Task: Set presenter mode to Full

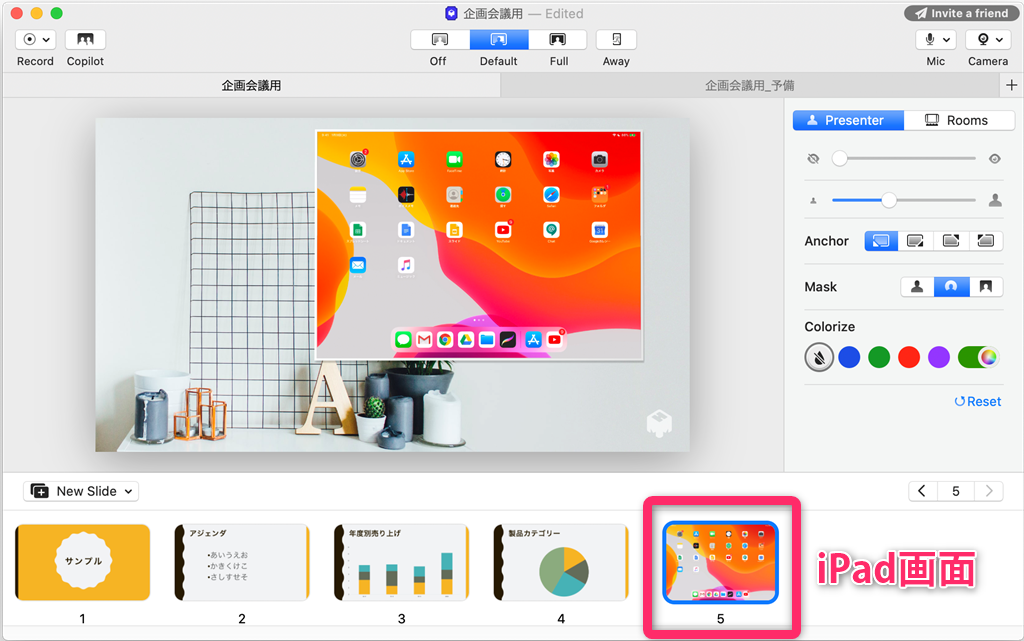Action: point(558,40)
